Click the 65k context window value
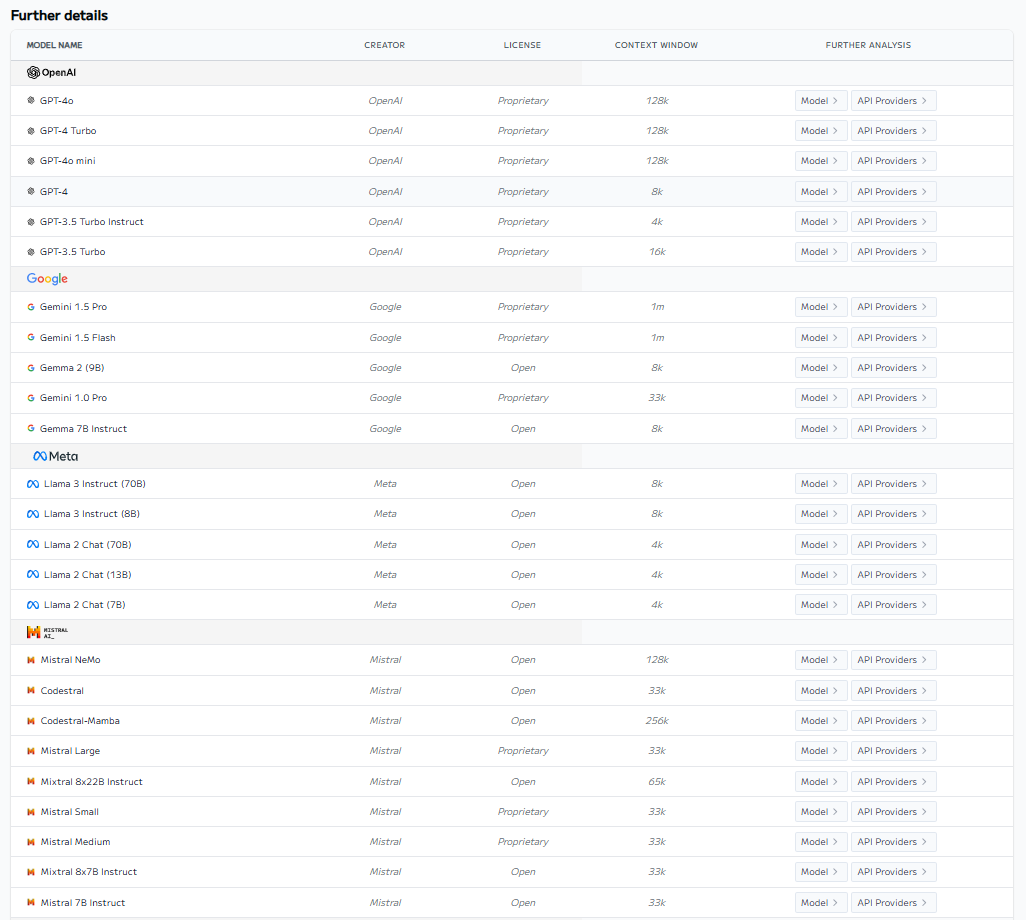Screen dimensions: 1026x920 [x=657, y=781]
